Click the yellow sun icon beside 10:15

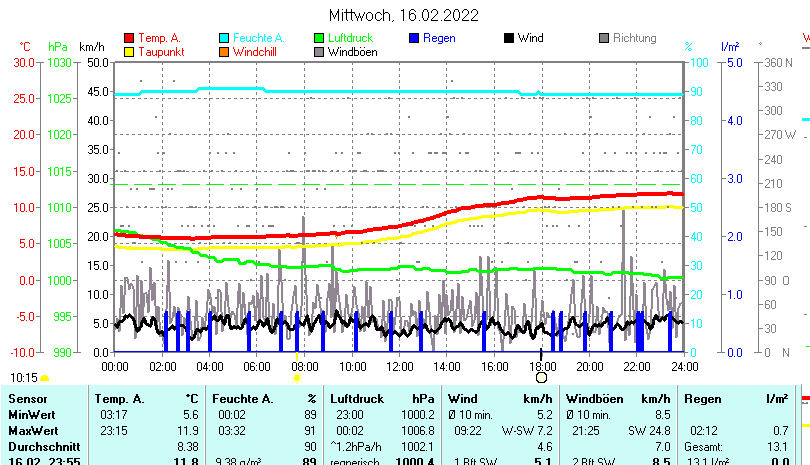(45, 378)
